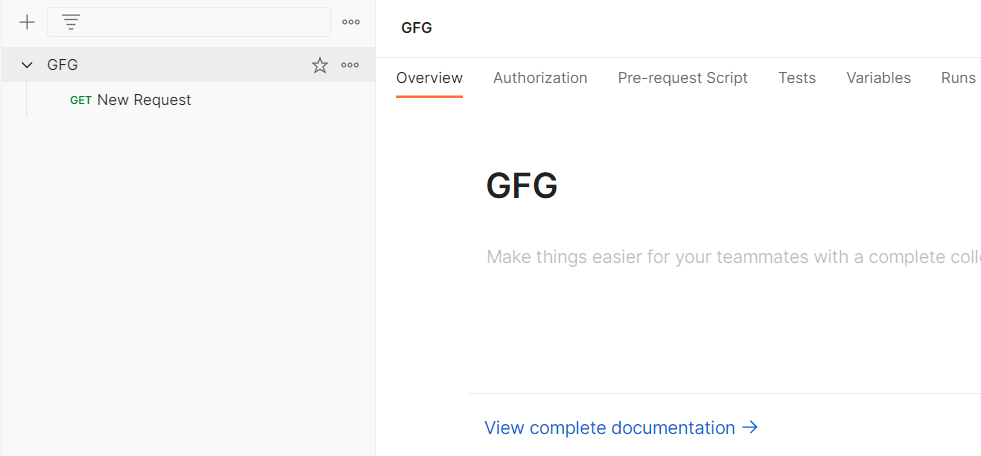Open the GFG collection's more actions menu
Screen dimensions: 981x456
coord(350,65)
